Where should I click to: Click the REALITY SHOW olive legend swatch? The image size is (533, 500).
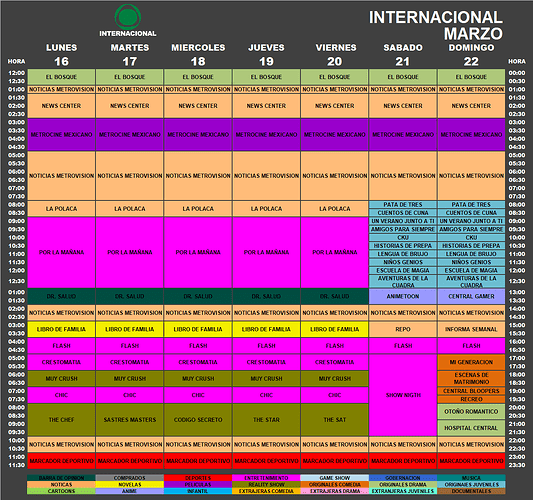(266, 484)
